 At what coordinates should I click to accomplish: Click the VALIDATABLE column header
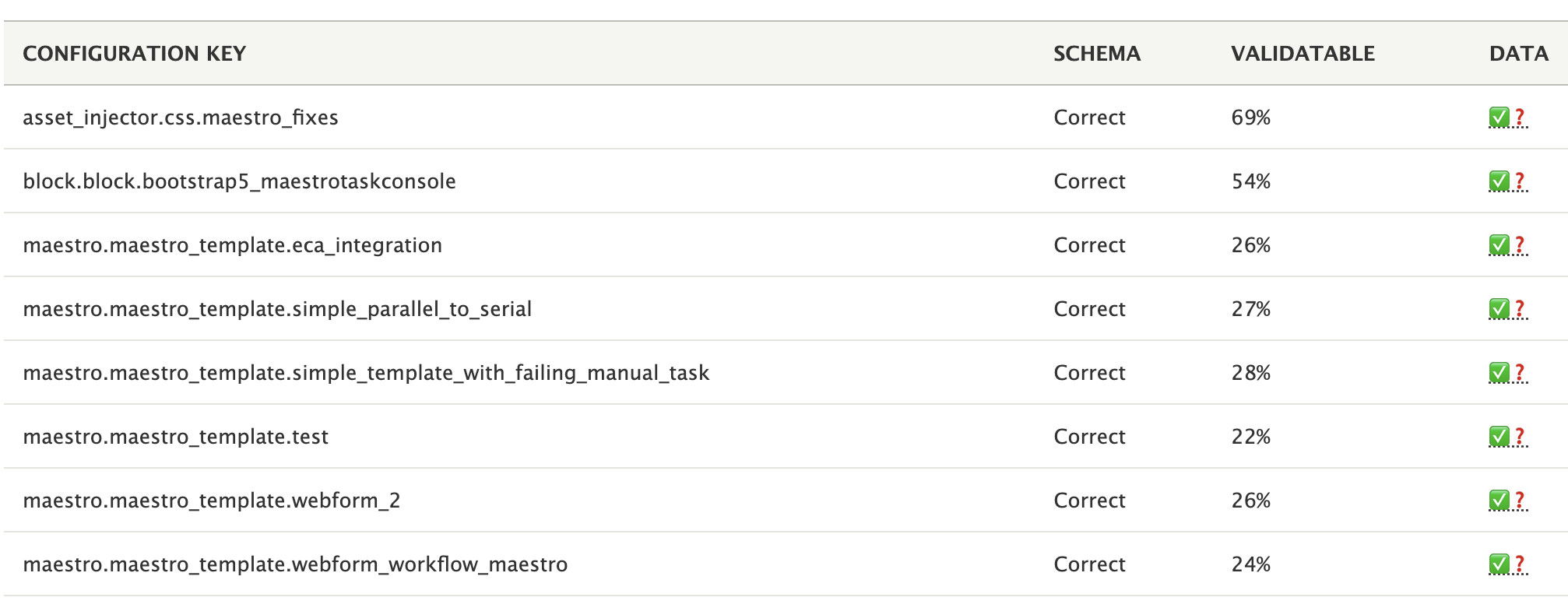[1303, 54]
